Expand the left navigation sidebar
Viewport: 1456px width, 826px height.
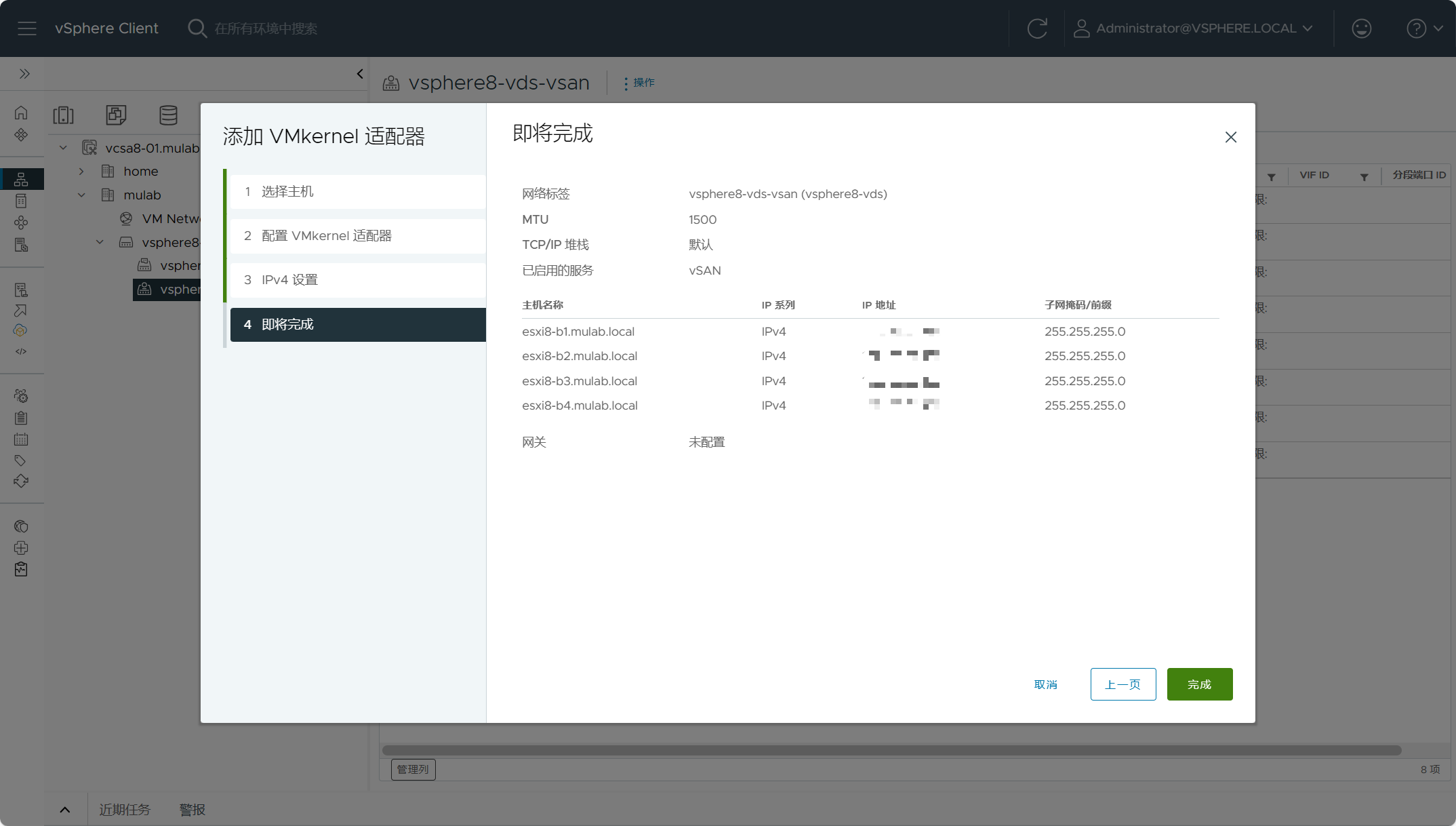(24, 73)
